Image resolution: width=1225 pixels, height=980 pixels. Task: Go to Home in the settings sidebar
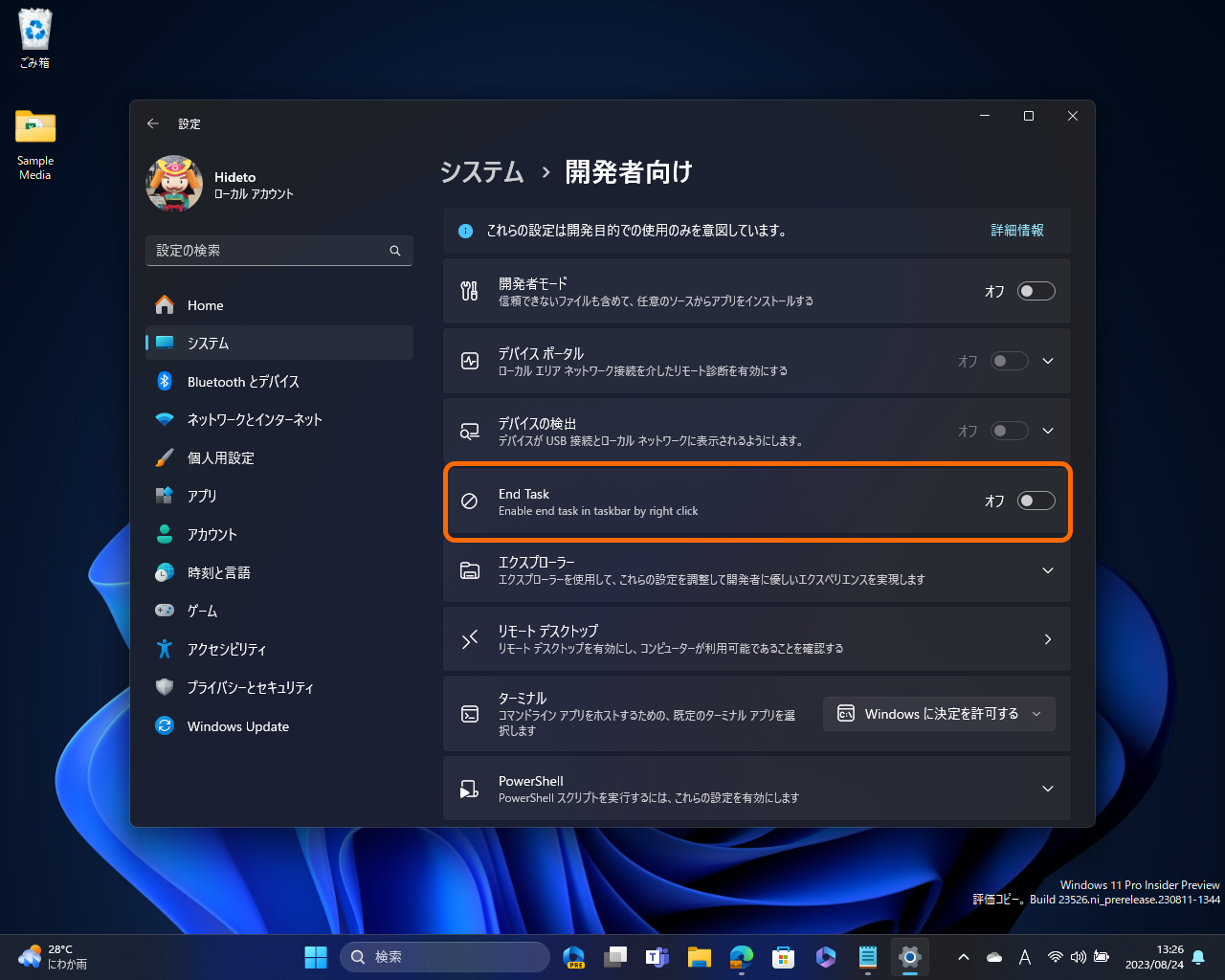tap(207, 304)
